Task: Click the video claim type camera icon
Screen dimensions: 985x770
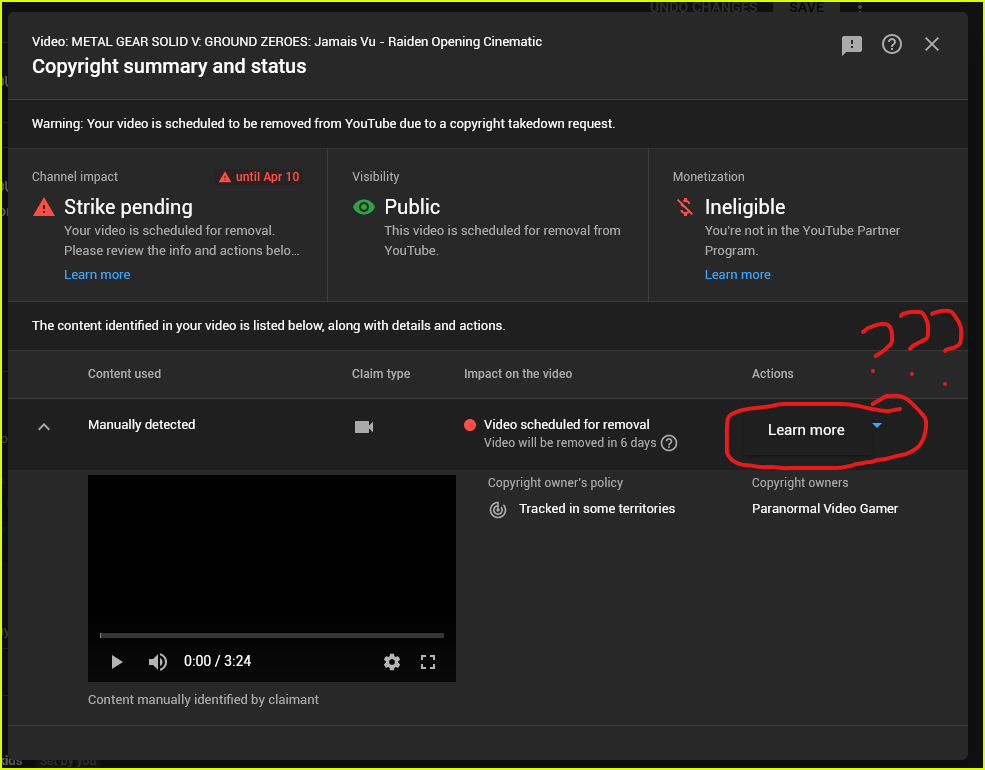Action: (x=364, y=427)
